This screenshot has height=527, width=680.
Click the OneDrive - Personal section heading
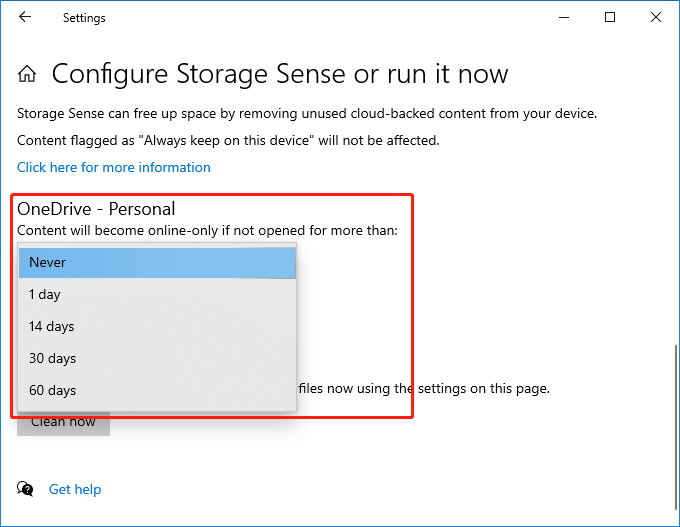coord(96,209)
